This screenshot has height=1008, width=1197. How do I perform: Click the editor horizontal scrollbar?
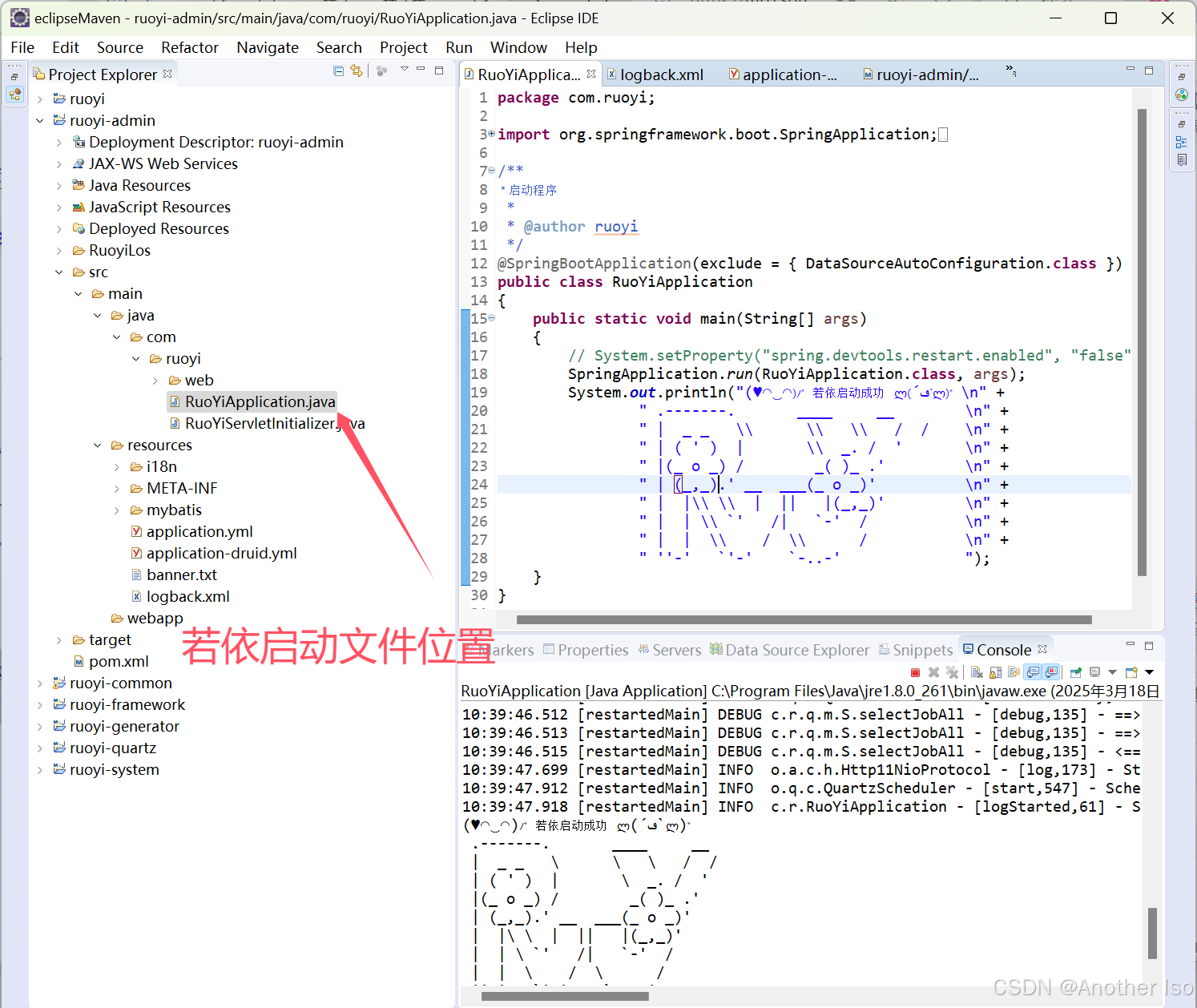pyautogui.click(x=804, y=619)
